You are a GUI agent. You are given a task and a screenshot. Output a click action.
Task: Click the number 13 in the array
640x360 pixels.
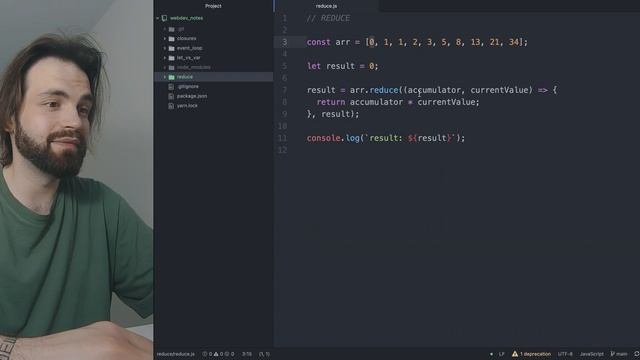(x=475, y=42)
